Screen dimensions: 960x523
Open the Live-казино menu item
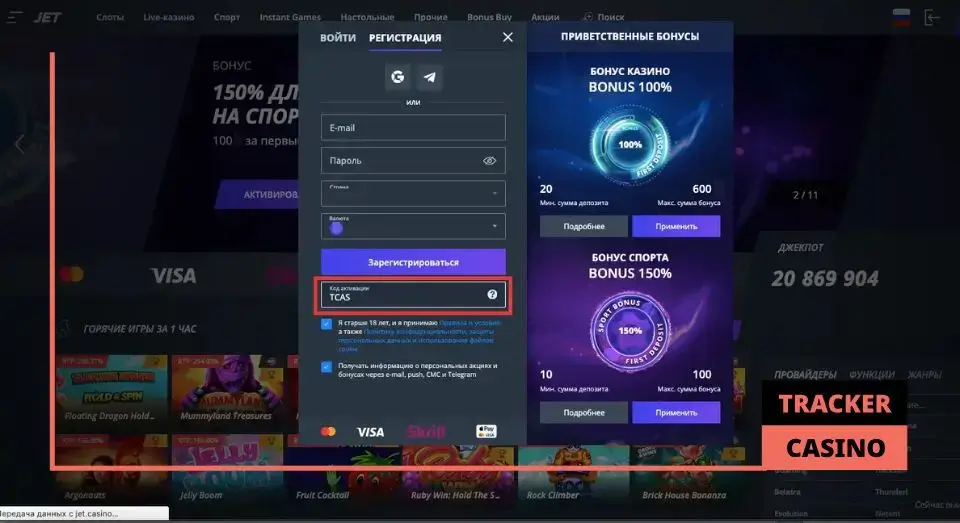pos(169,17)
